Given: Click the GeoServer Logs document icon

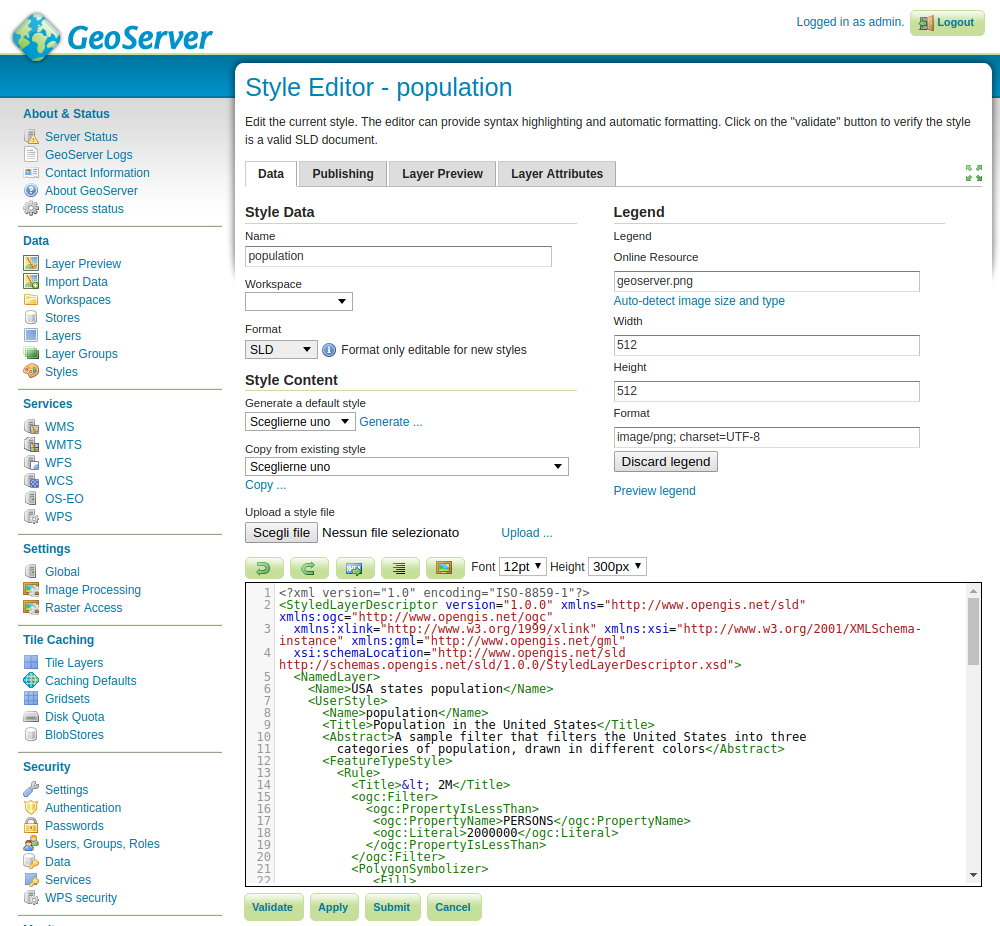Looking at the screenshot, I should 31,154.
